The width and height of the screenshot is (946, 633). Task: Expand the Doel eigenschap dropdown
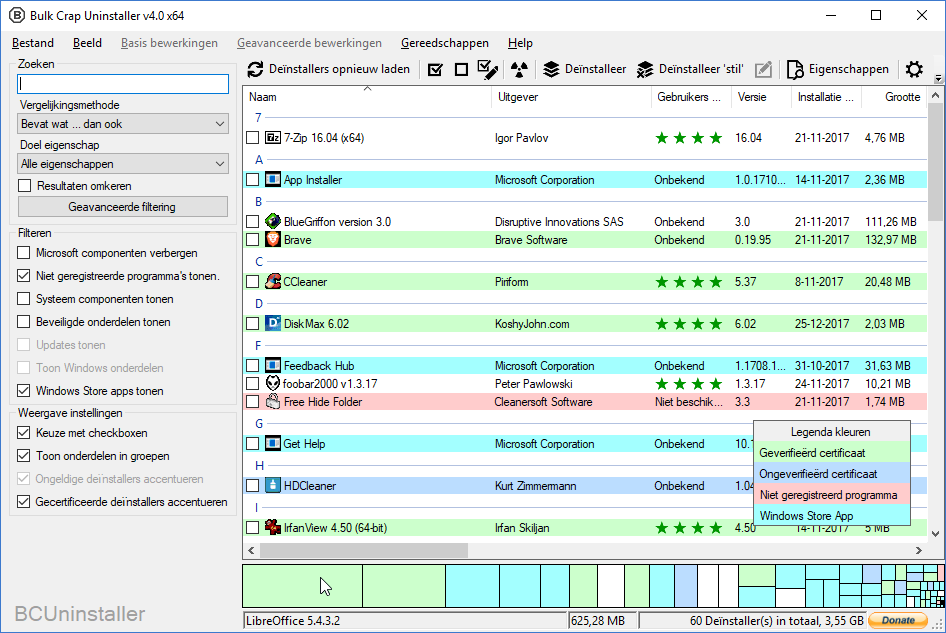tap(124, 164)
